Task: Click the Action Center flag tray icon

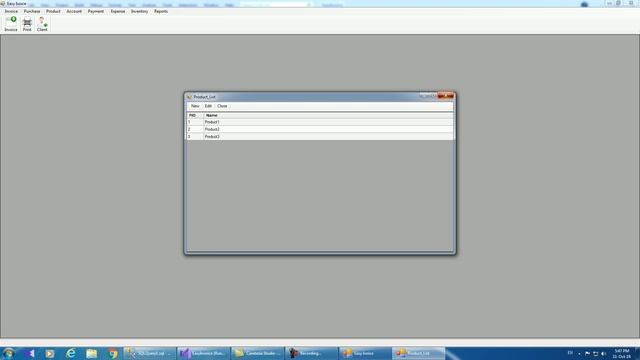Action: pyautogui.click(x=587, y=354)
